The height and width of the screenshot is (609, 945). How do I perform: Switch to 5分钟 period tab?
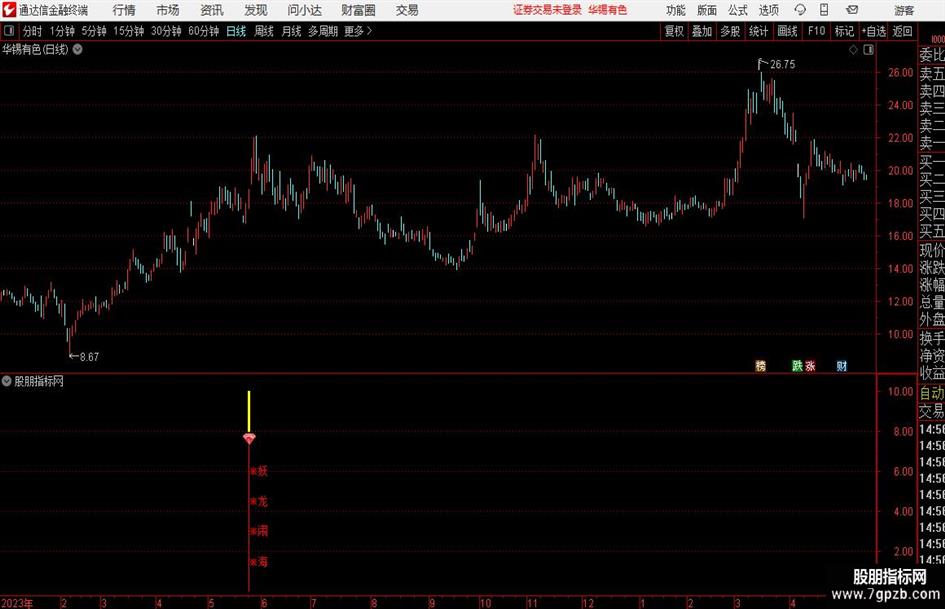(94, 31)
